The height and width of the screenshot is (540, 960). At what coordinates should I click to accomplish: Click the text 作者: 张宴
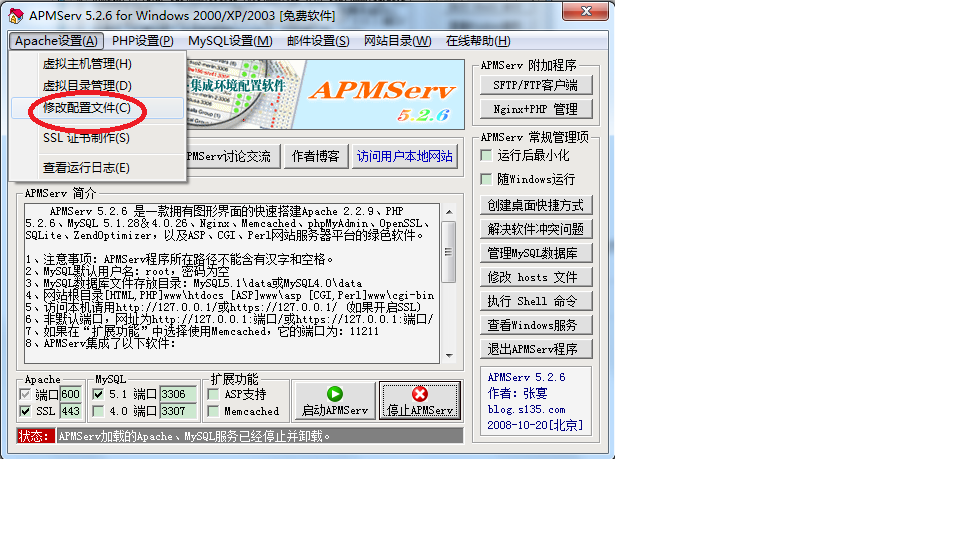pyautogui.click(x=517, y=394)
